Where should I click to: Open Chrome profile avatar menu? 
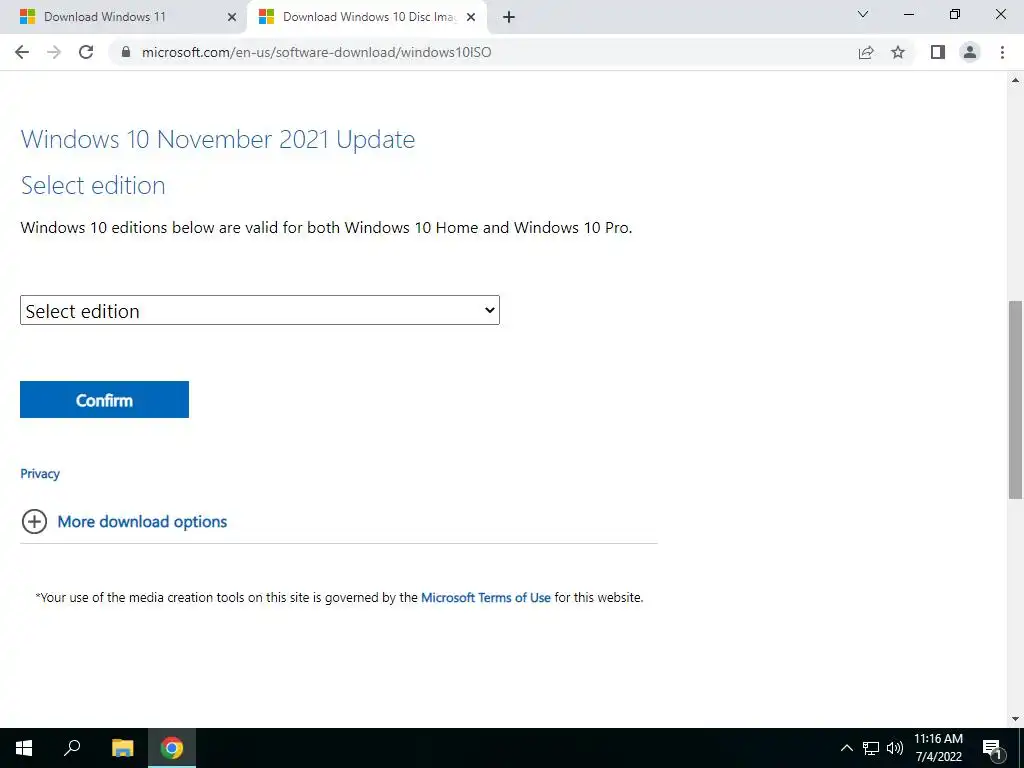(970, 52)
